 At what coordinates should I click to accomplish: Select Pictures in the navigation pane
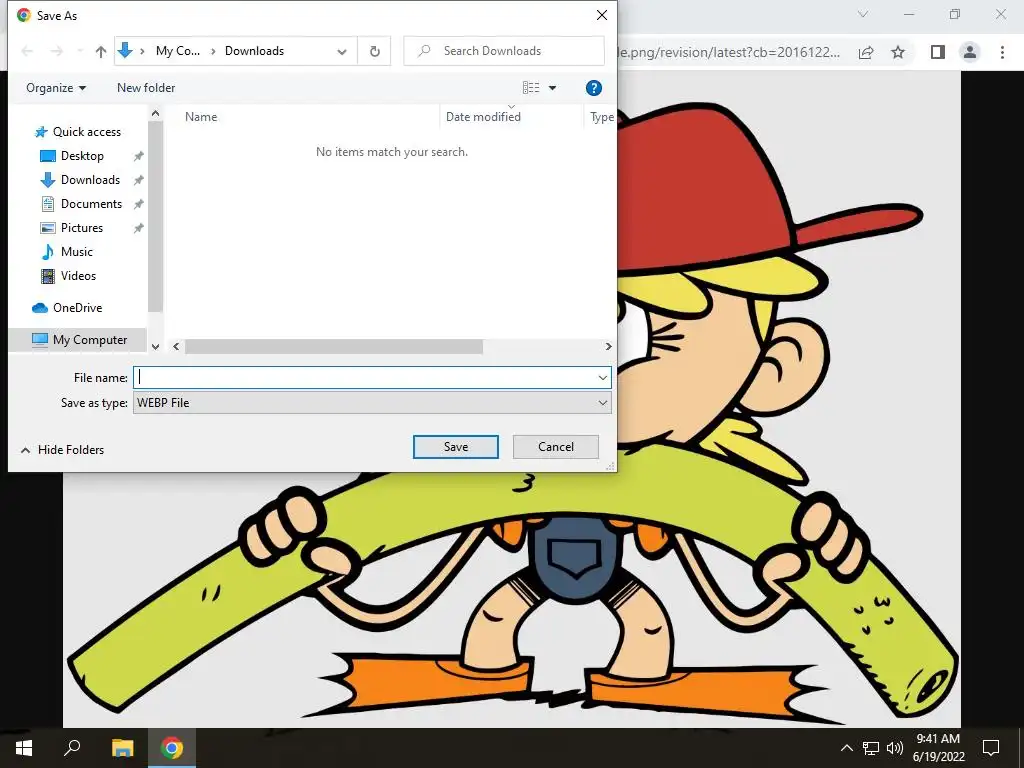[x=82, y=228]
